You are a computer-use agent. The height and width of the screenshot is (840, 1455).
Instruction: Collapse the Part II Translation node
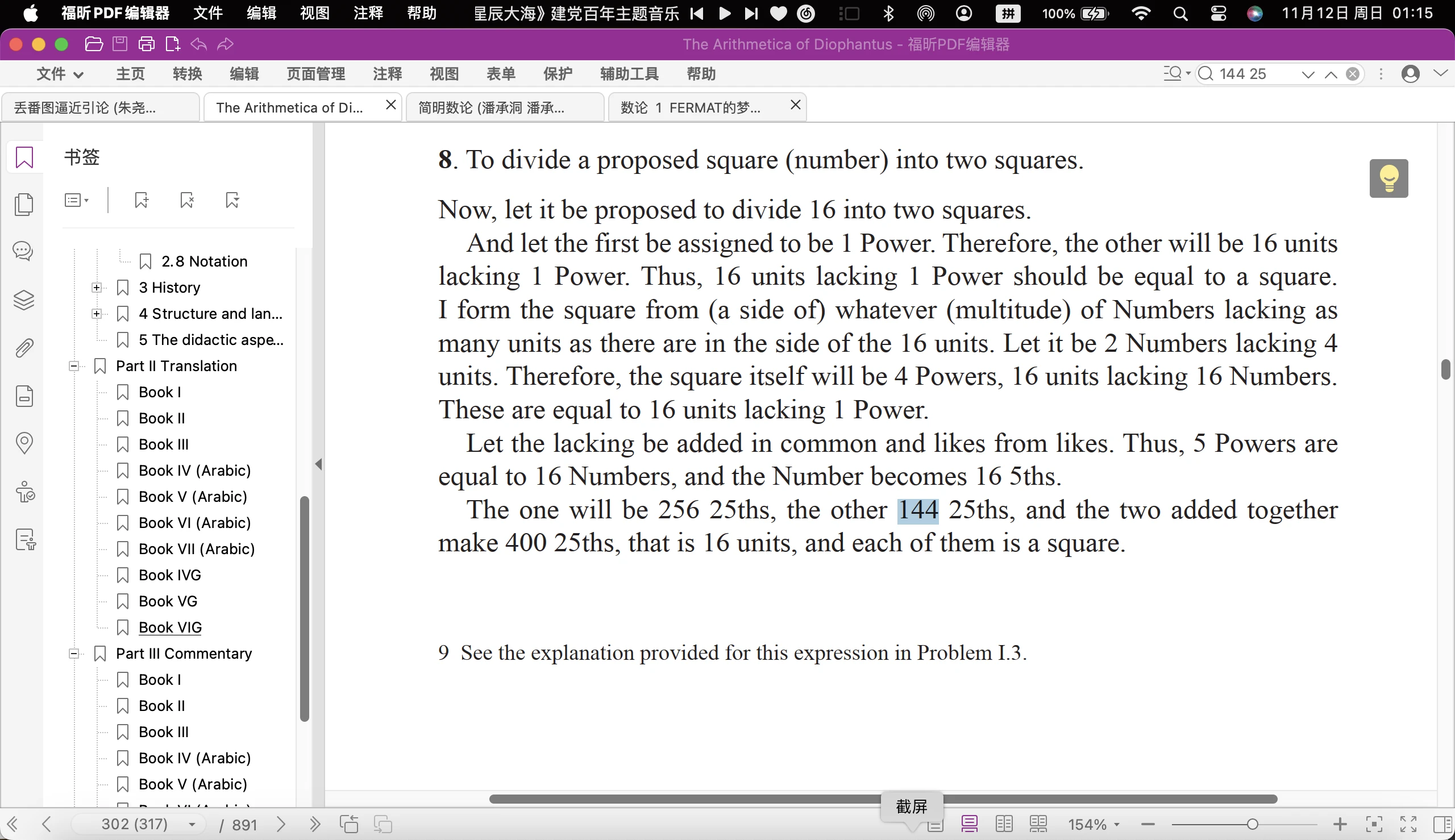point(74,366)
